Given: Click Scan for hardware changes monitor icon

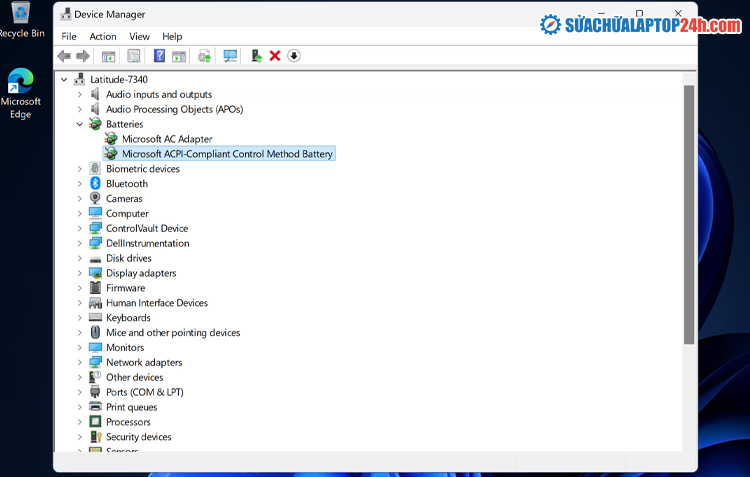Looking at the screenshot, I should tap(230, 56).
